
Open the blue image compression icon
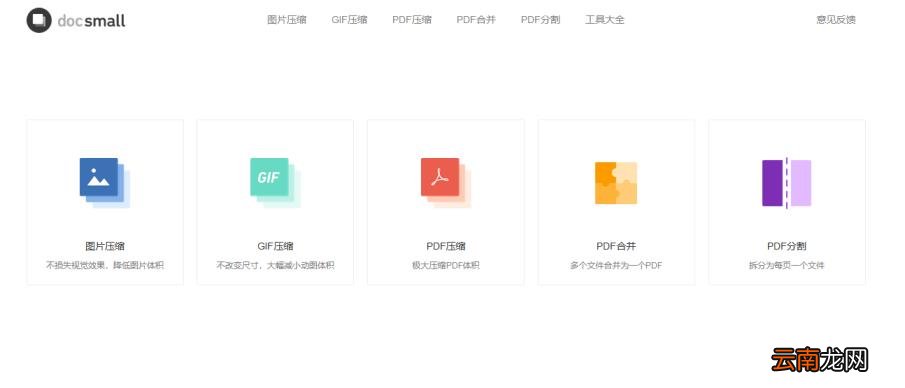(105, 182)
